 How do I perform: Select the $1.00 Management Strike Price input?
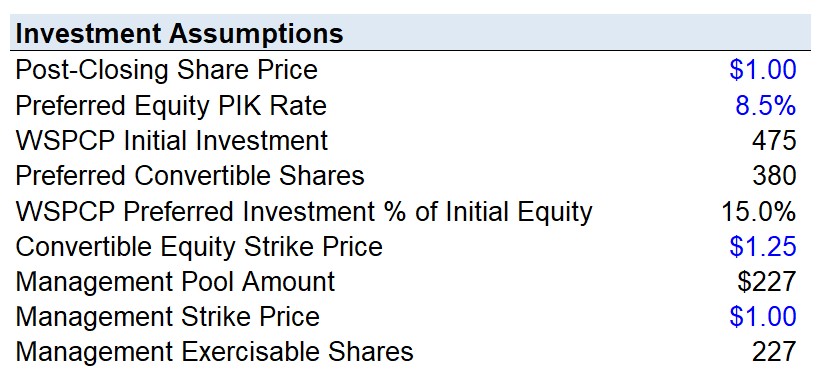(763, 317)
